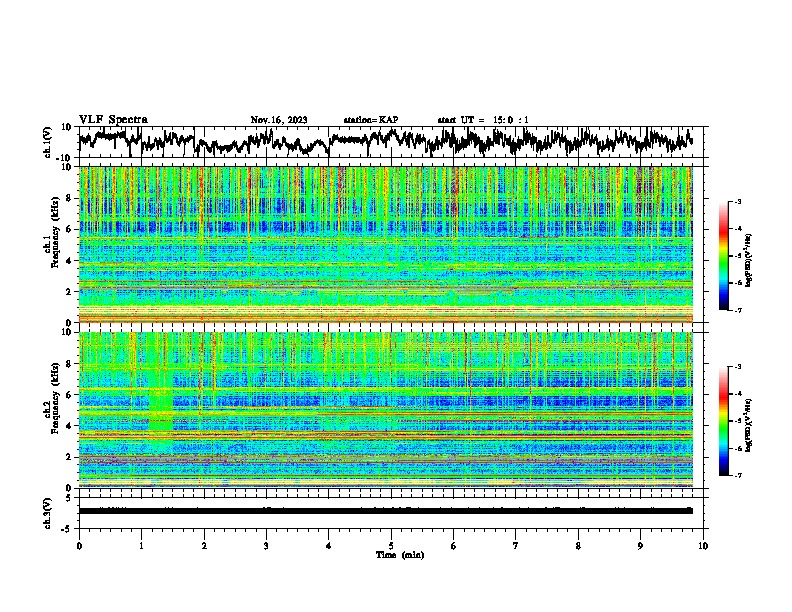Click time-axis tick label "0"
792x612 pixels.
pos(79,546)
